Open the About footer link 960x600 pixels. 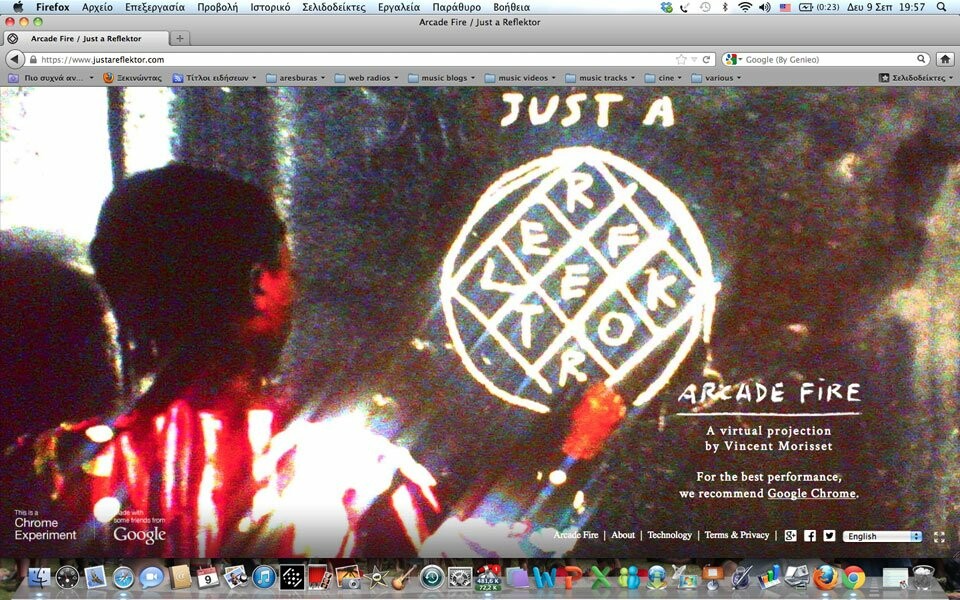(623, 534)
